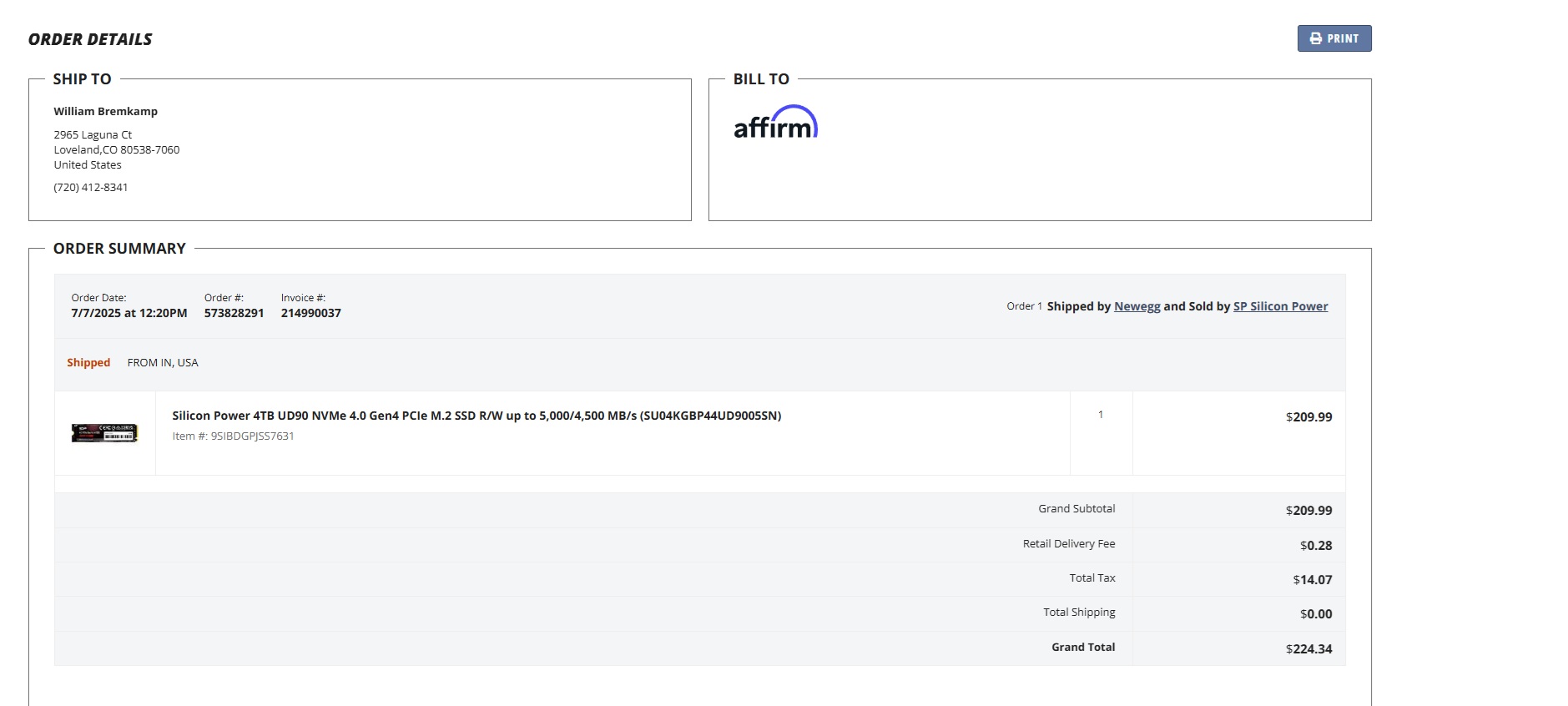Click the recipient name William Bremkamp
This screenshot has height=706, width=1568.
105,112
